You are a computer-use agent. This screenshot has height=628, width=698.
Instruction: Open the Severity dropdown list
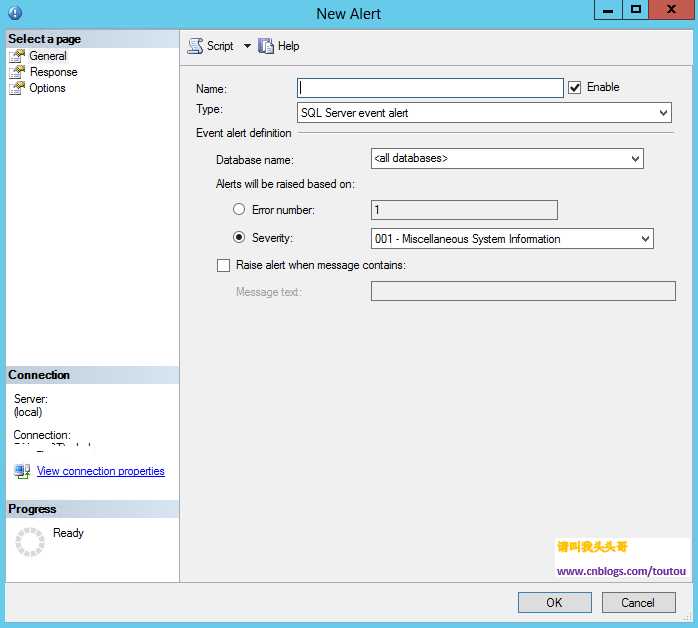pos(512,239)
